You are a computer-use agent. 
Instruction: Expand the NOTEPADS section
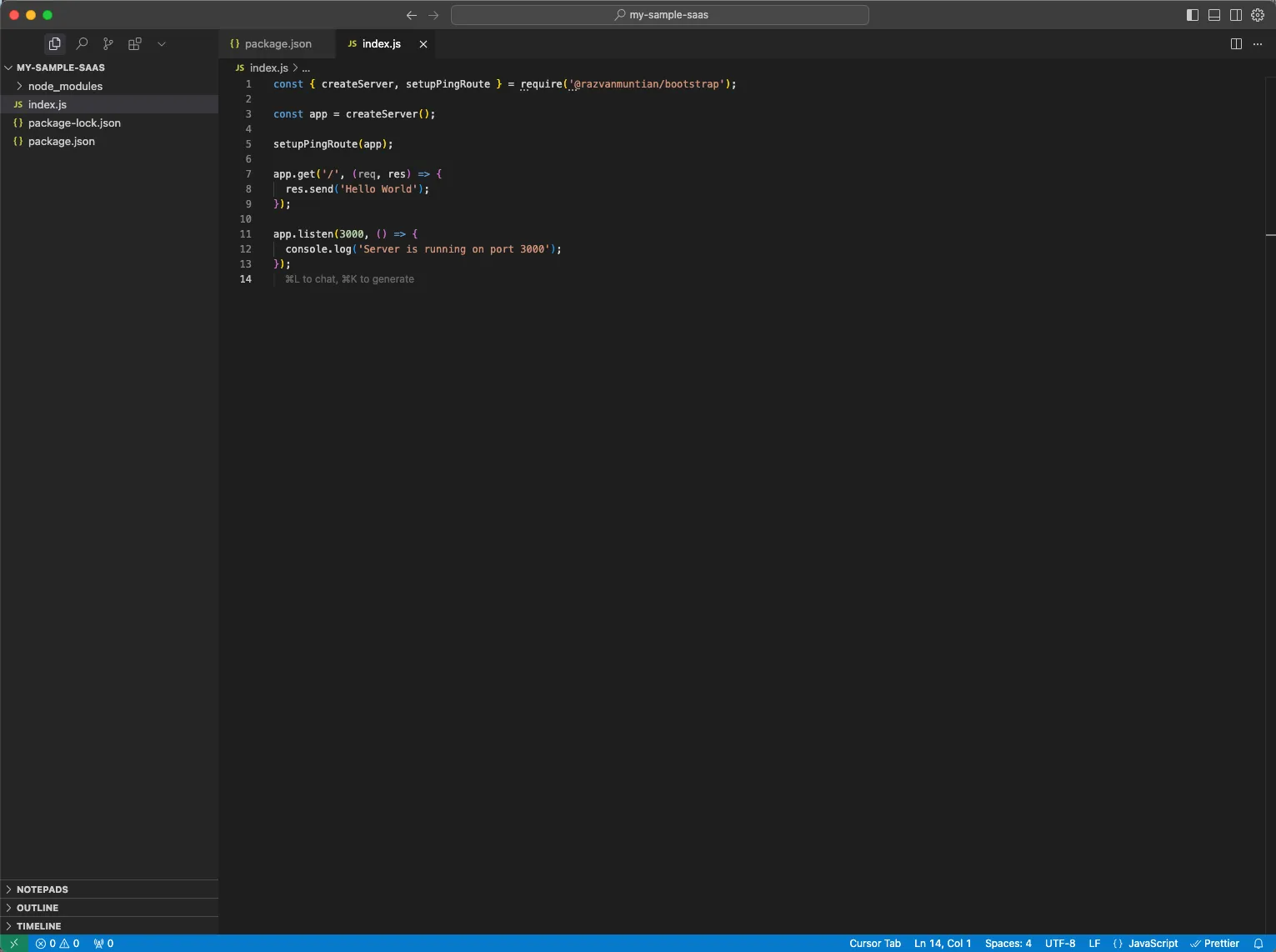point(43,889)
